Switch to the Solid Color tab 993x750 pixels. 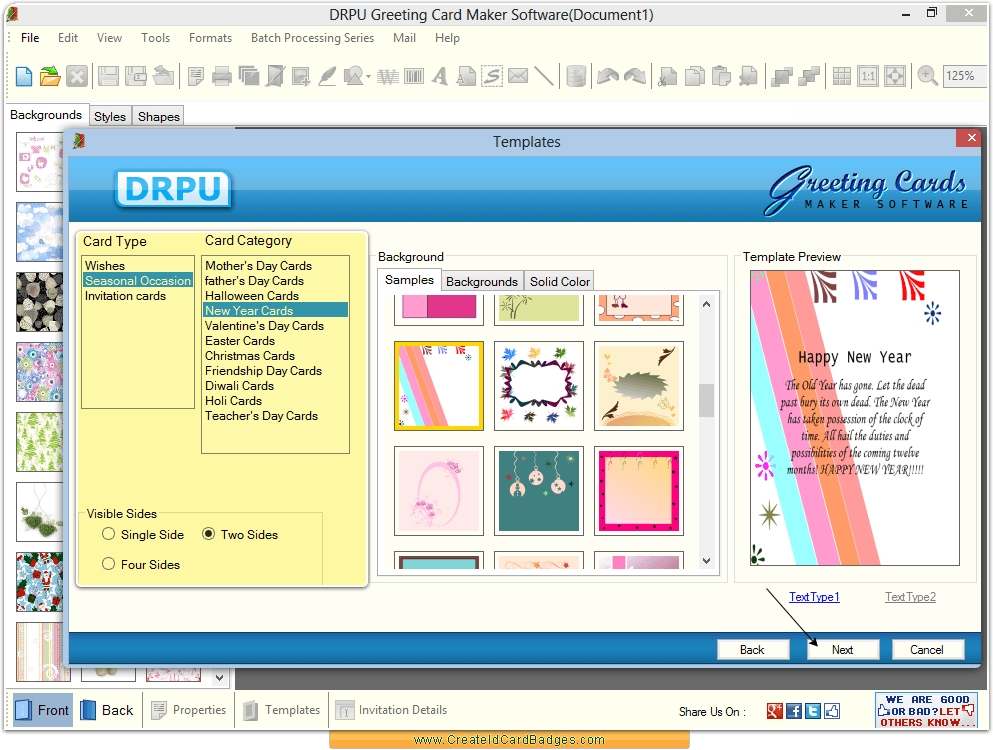[x=560, y=281]
